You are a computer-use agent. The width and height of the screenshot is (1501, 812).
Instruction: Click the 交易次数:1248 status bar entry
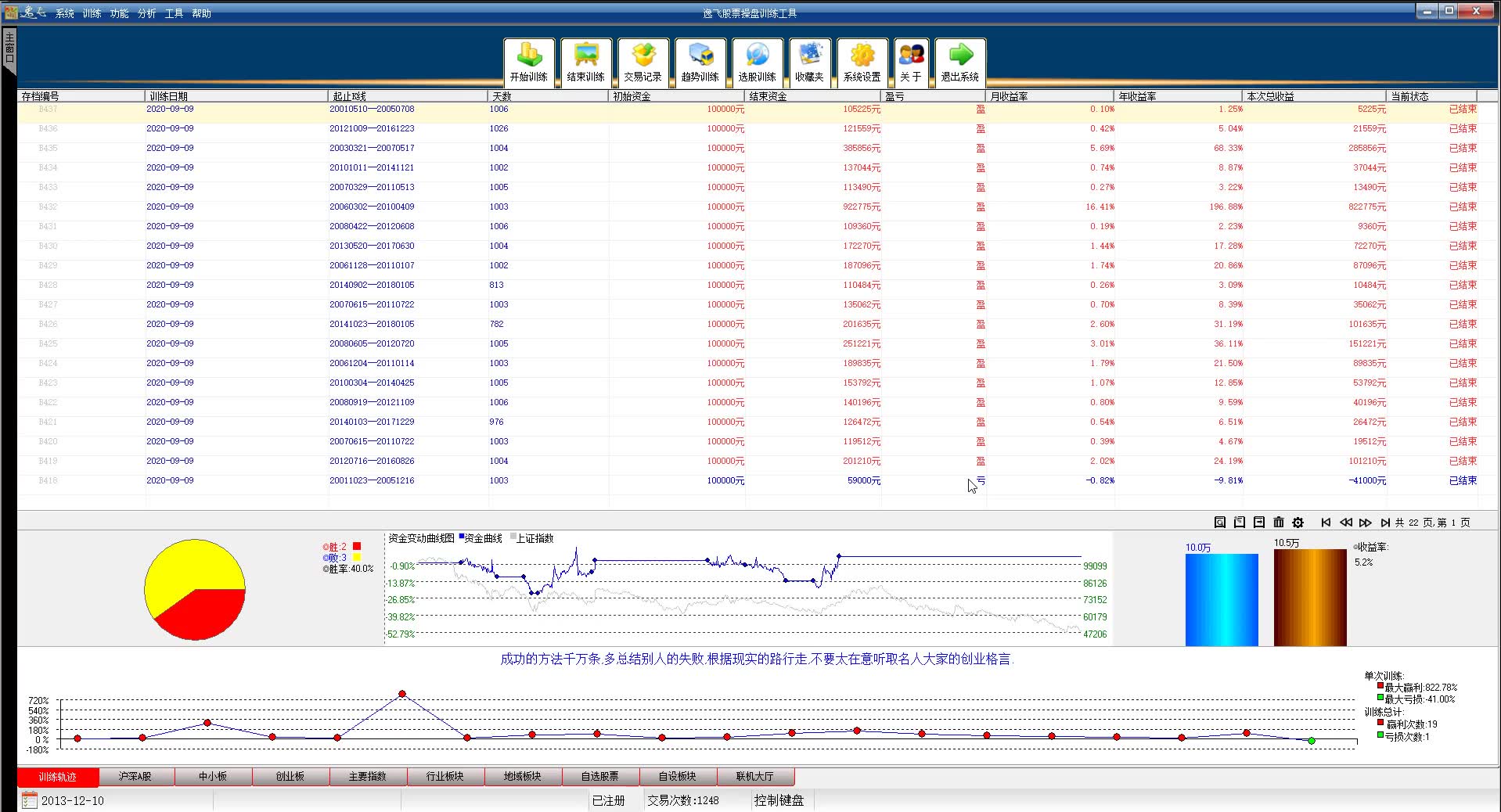tap(682, 800)
